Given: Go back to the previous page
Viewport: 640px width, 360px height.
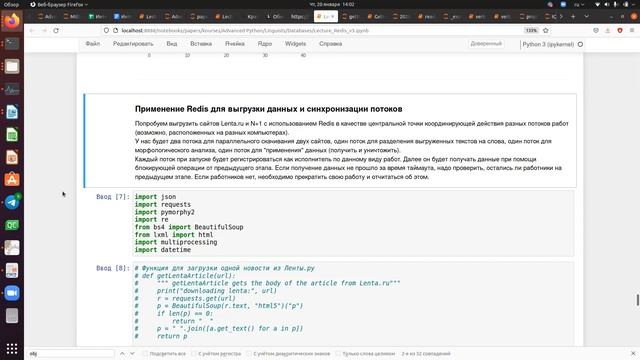Looking at the screenshot, I should coord(32,31).
